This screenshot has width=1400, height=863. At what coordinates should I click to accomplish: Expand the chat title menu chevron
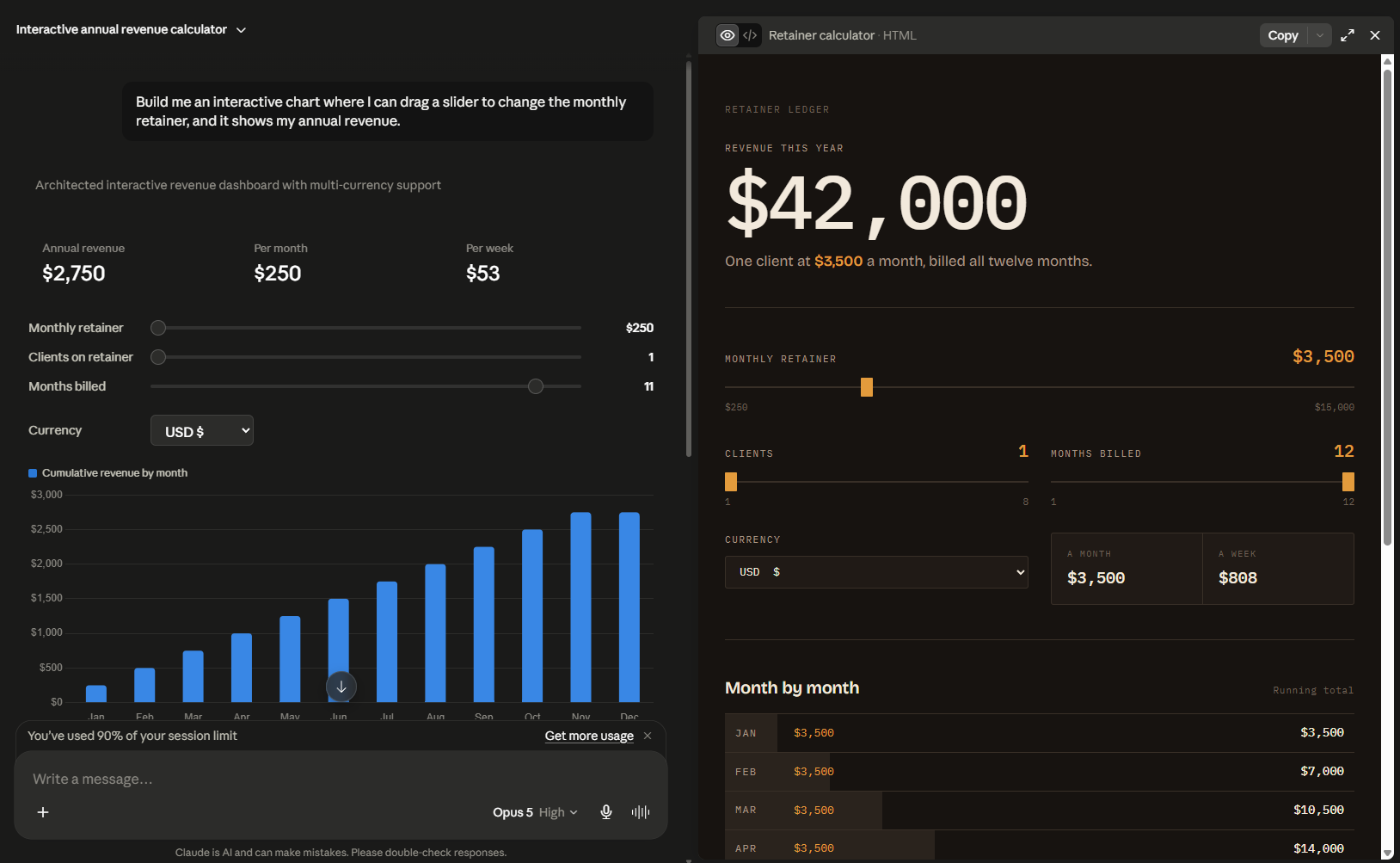tap(242, 30)
